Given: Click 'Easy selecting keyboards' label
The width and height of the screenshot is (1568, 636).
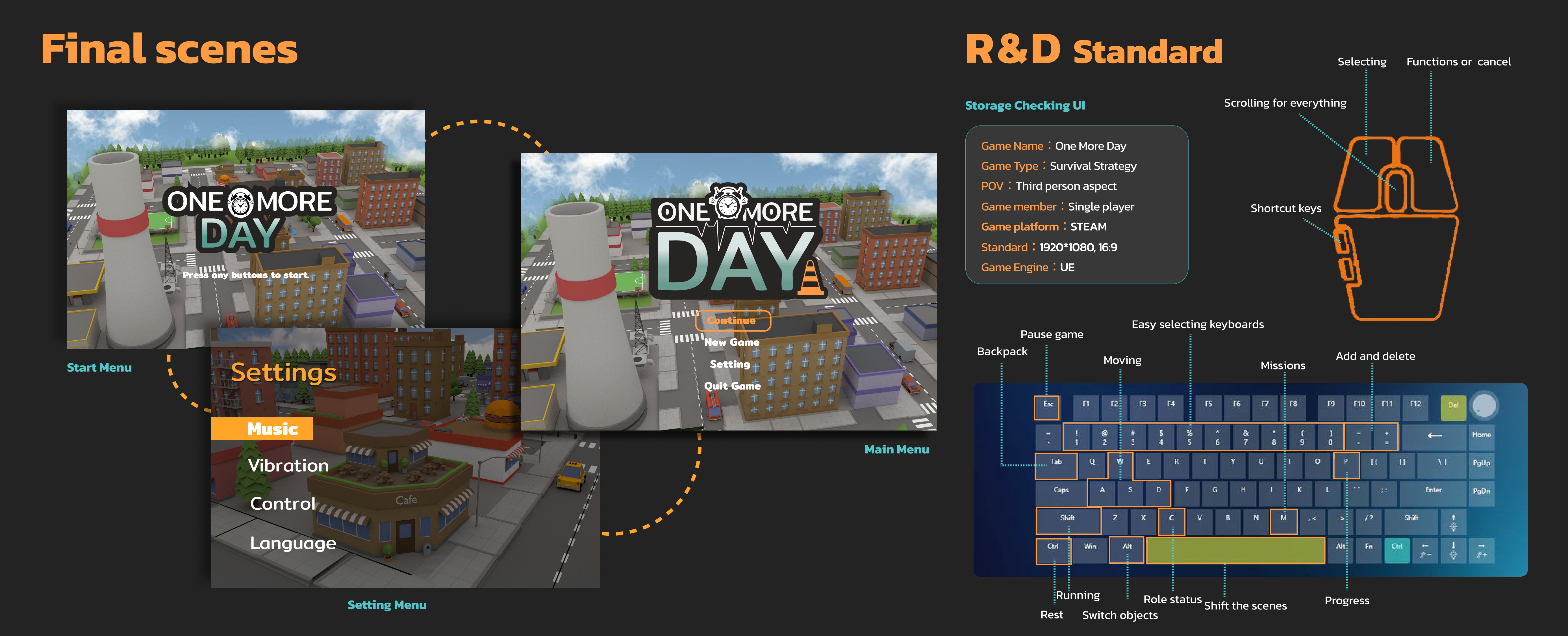Looking at the screenshot, I should (x=1197, y=325).
